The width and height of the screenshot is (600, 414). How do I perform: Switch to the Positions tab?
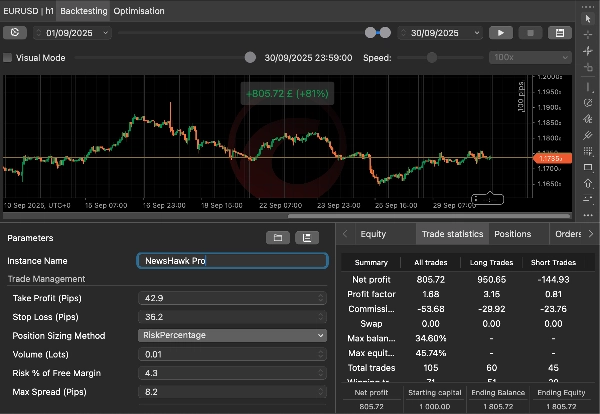tap(512, 234)
